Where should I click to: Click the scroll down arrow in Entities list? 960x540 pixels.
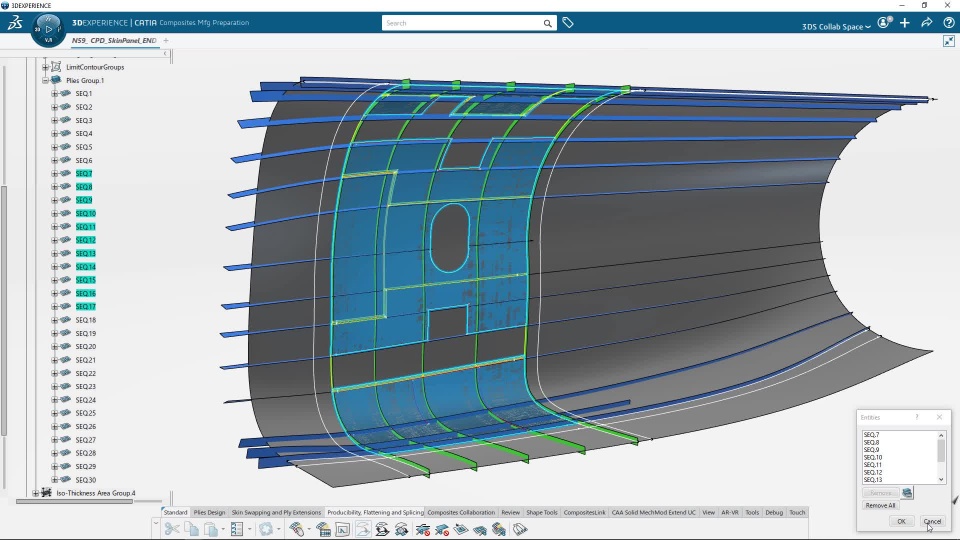tap(941, 479)
